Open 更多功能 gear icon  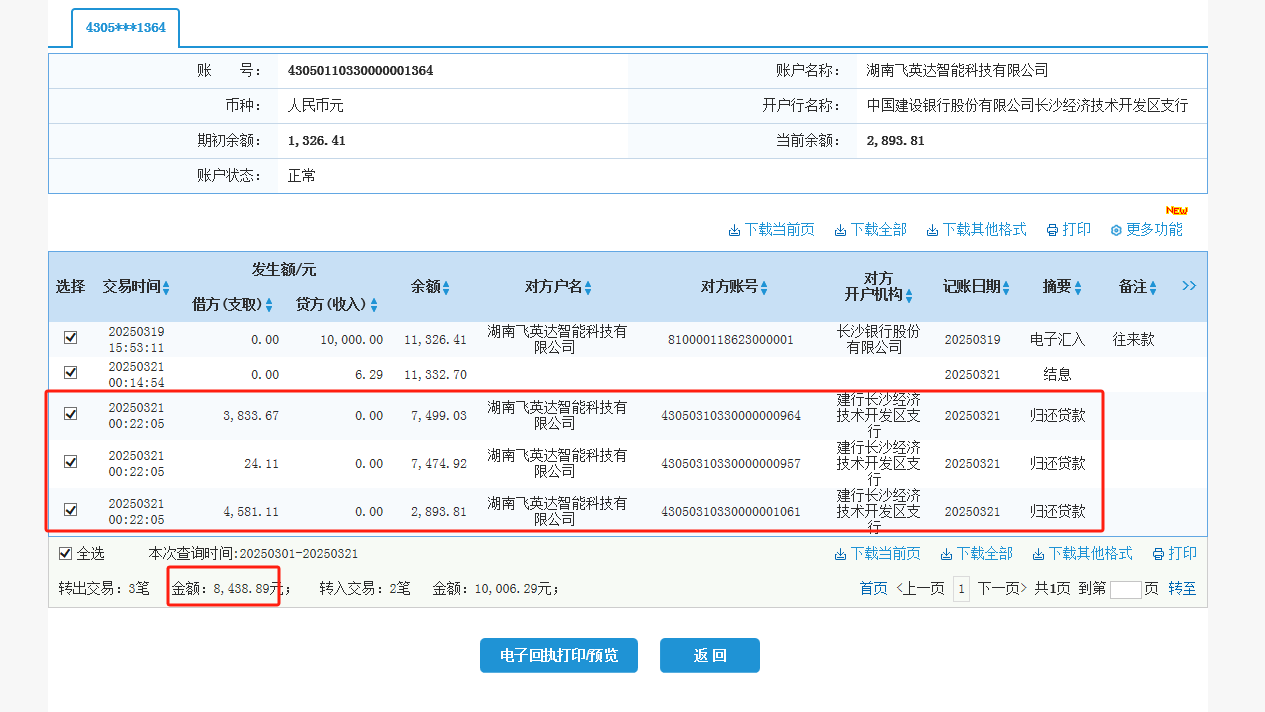point(1116,230)
